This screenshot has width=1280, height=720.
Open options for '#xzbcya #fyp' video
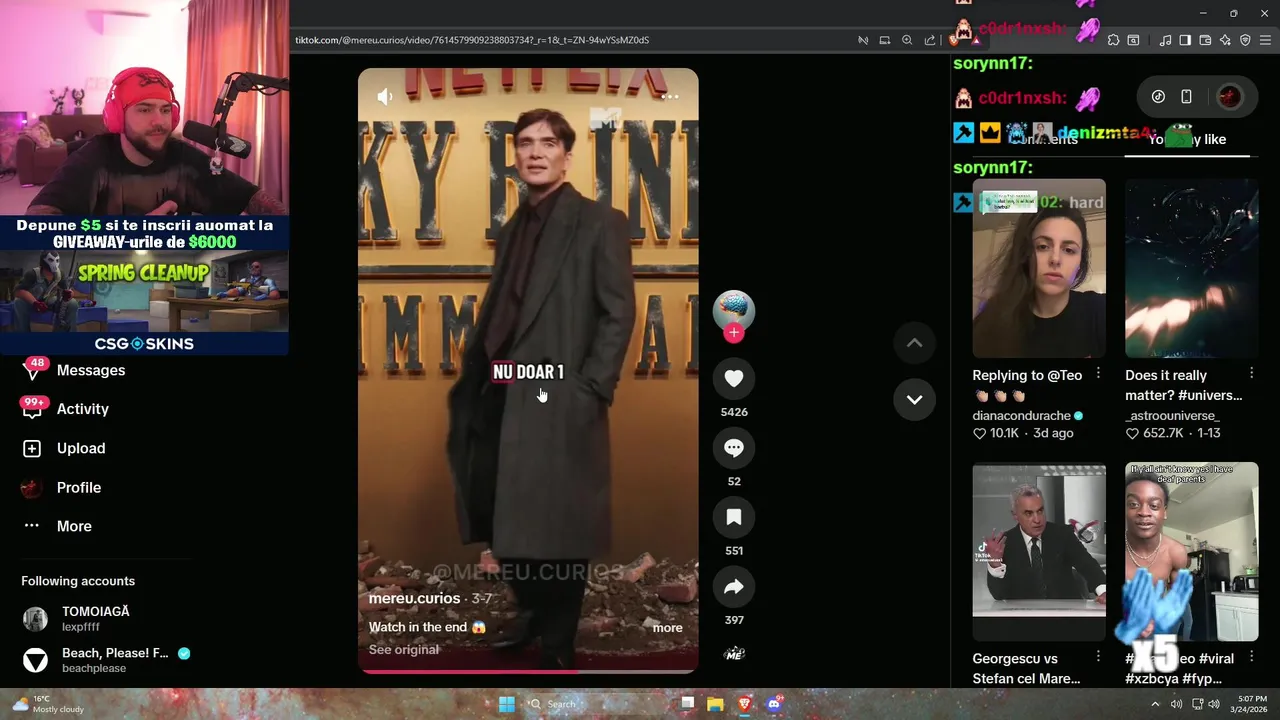click(x=1251, y=656)
